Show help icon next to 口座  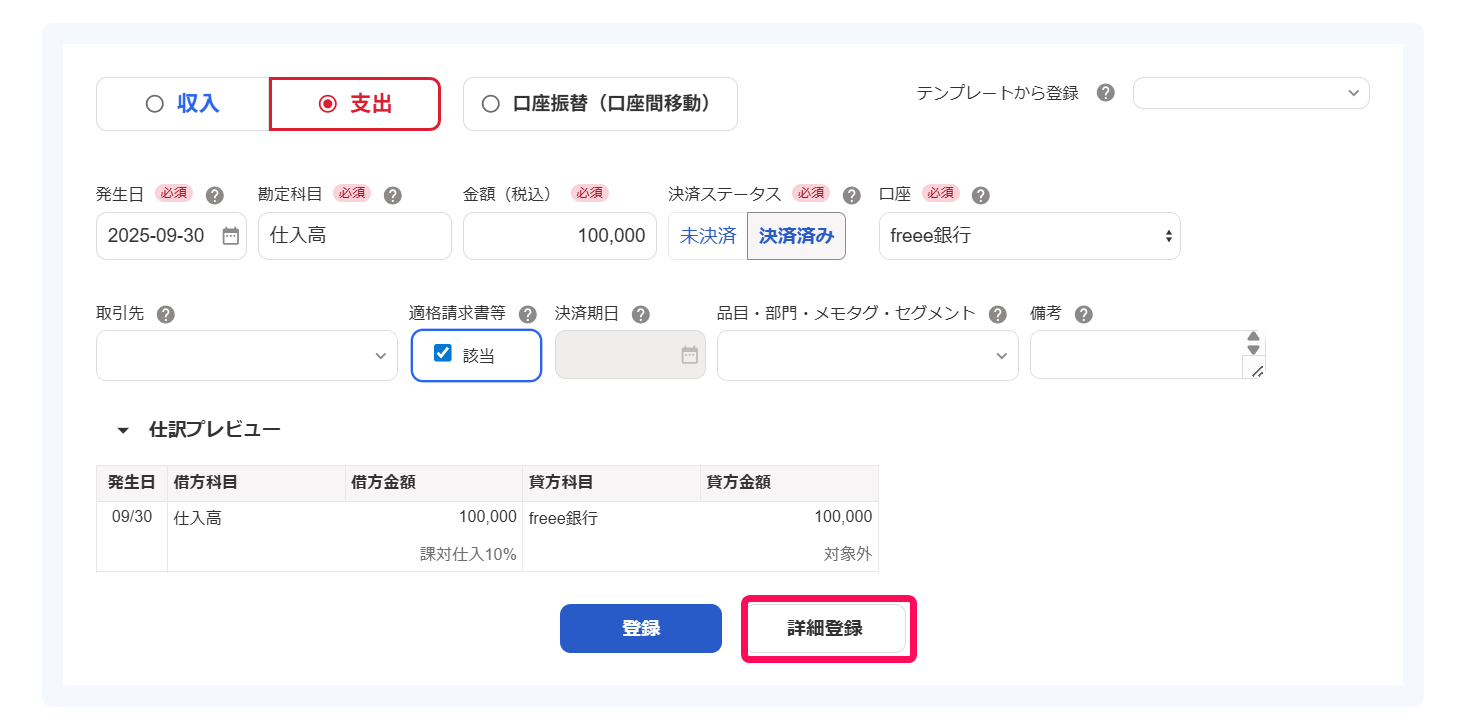coord(980,195)
